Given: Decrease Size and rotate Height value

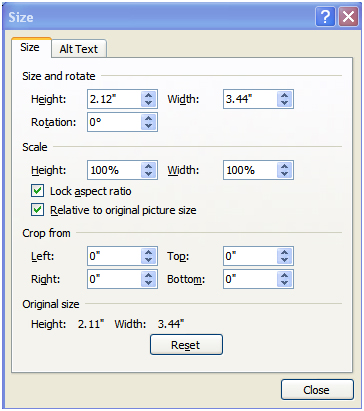Looking at the screenshot, I should click(x=149, y=103).
